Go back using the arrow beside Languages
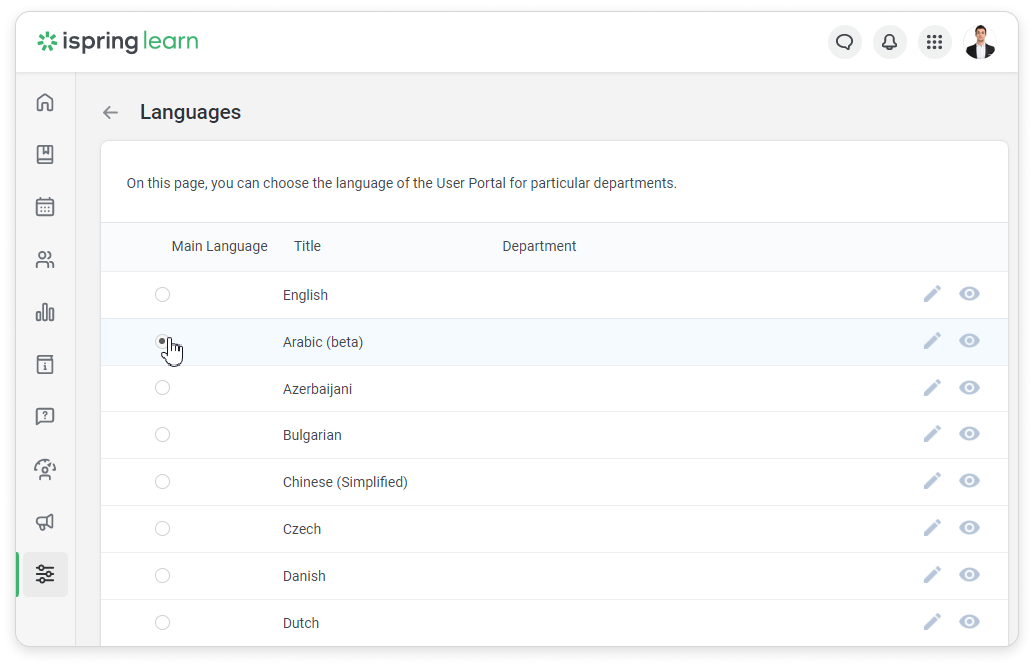The width and height of the screenshot is (1034, 666). pyautogui.click(x=110, y=113)
